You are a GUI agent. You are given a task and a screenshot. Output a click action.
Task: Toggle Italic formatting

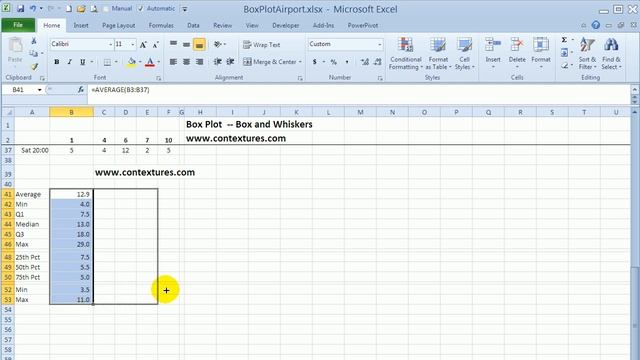pos(69,62)
